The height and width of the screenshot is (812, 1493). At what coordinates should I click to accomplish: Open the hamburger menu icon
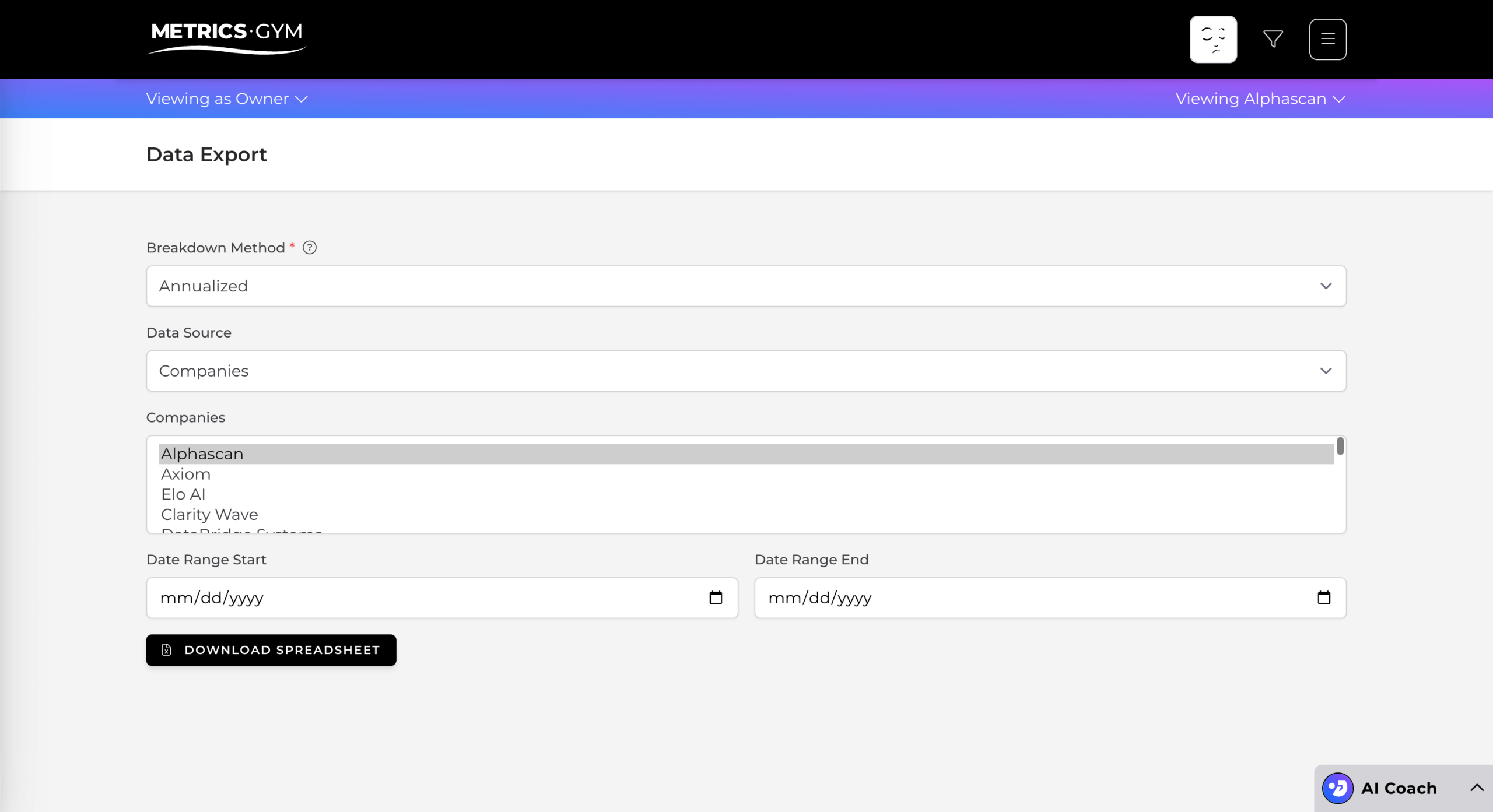1327,39
